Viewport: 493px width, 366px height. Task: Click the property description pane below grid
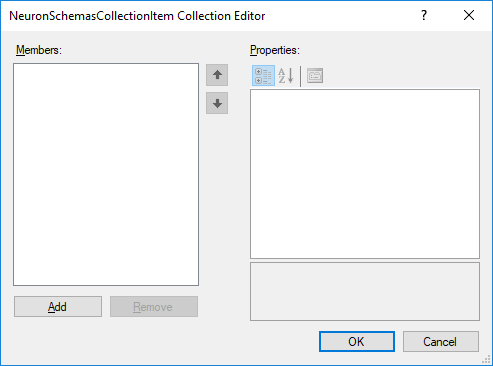click(365, 292)
